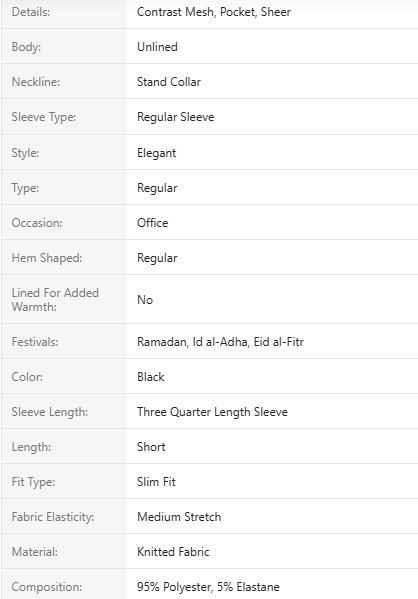
Task: Click the Regular Sleeve text
Action: click(176, 117)
